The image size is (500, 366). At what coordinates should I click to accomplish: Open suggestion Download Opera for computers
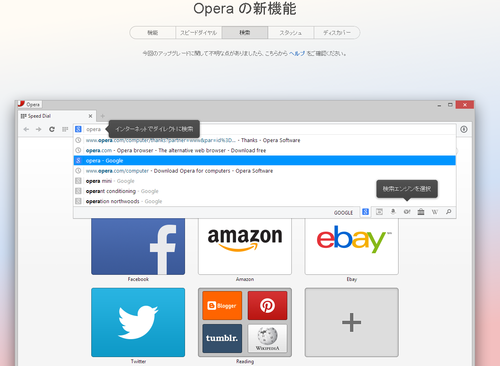click(x=265, y=171)
